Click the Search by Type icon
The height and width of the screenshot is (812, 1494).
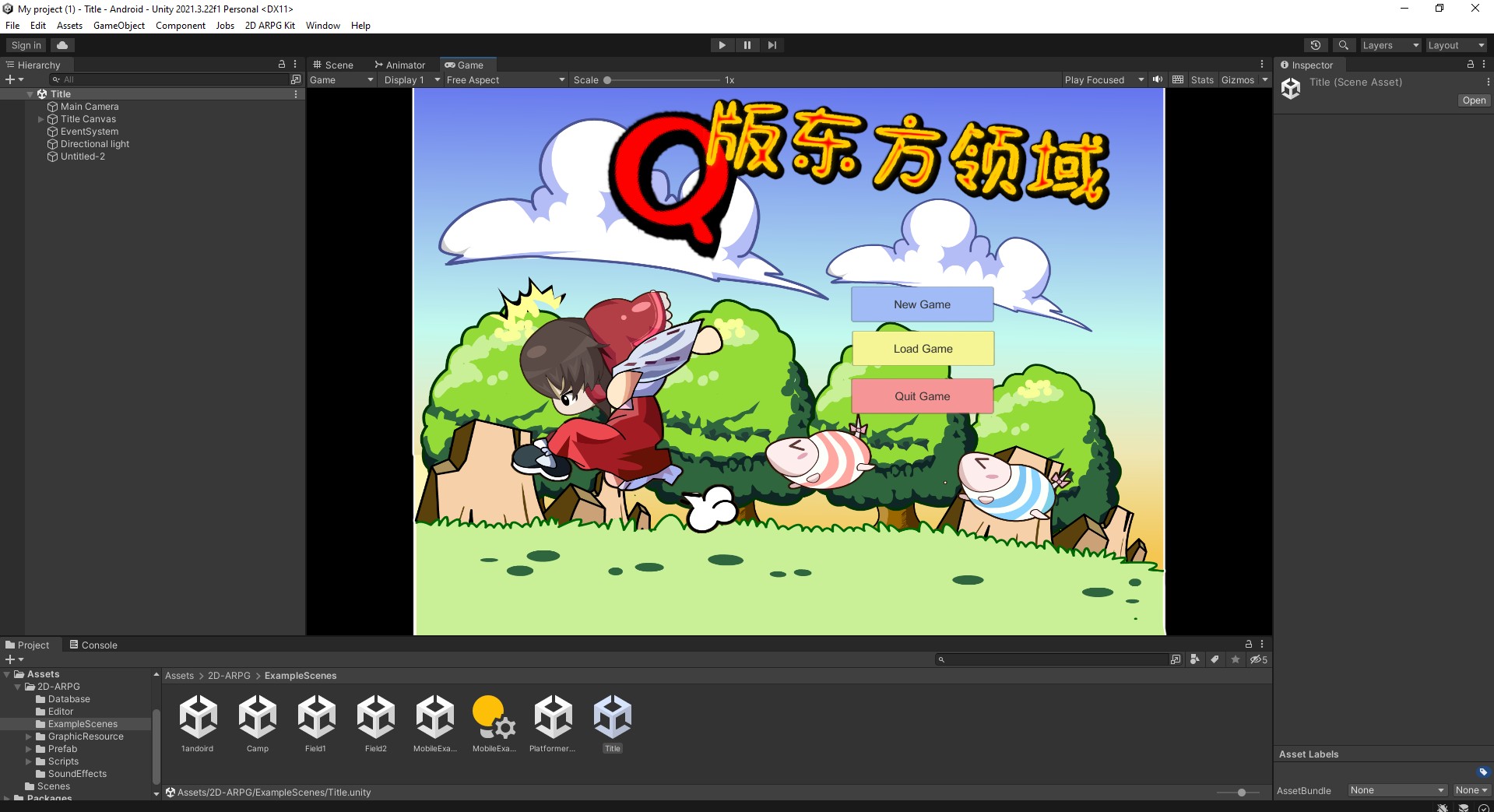(x=1195, y=659)
